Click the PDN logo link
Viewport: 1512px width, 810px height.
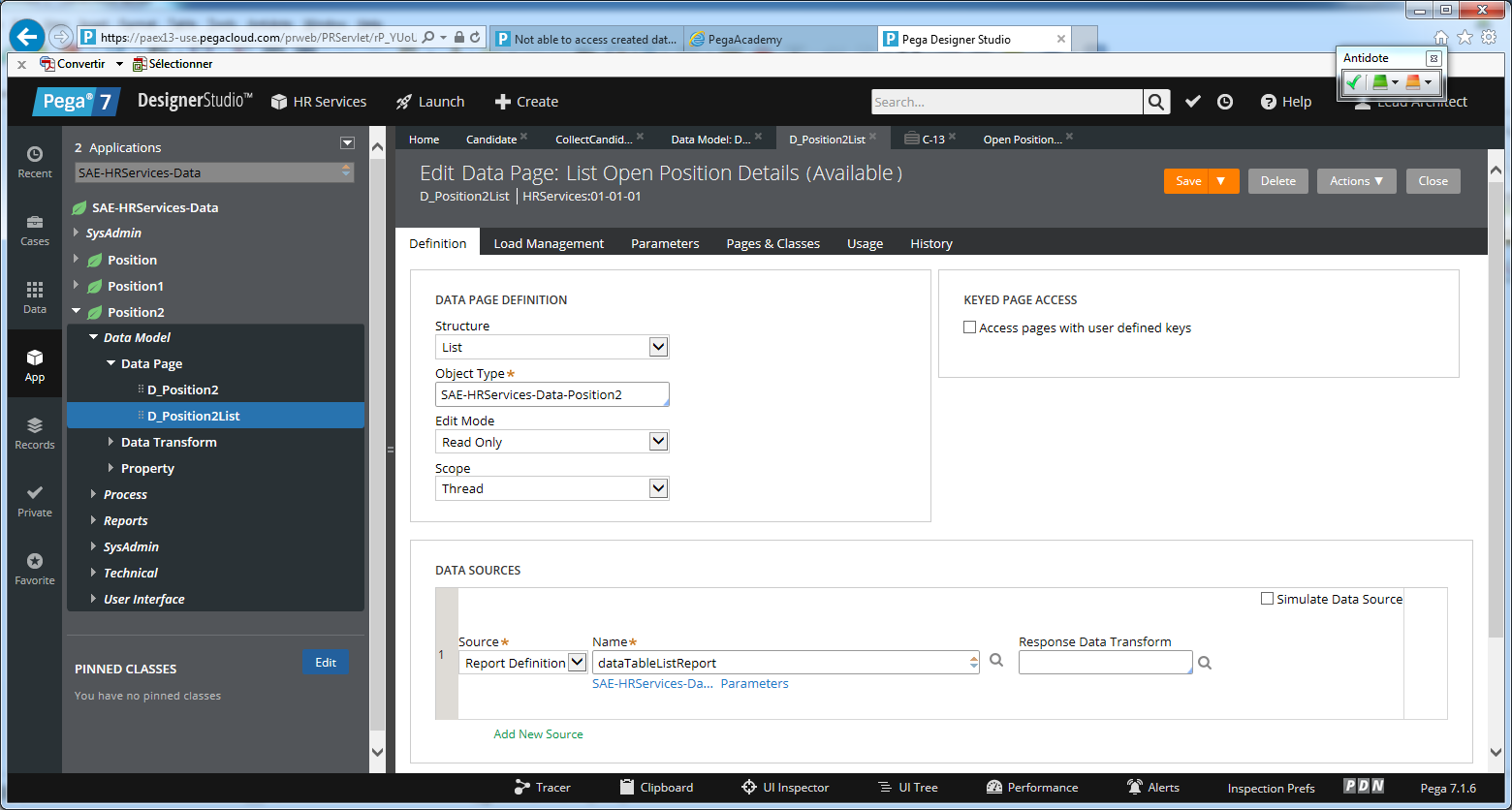pyautogui.click(x=1364, y=787)
